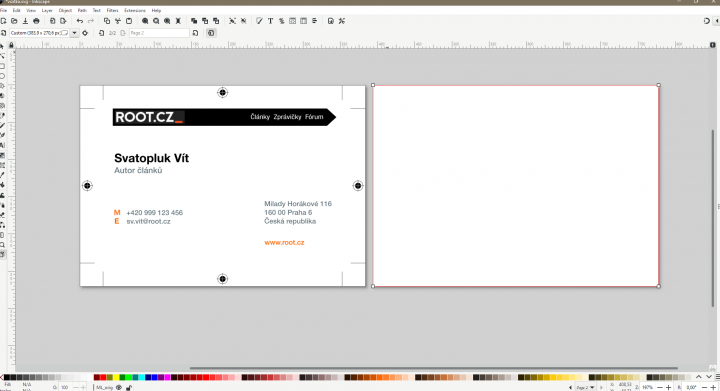Toggle ML_orig layer visibility eye
The height and width of the screenshot is (391, 720).
pyautogui.click(x=119, y=388)
